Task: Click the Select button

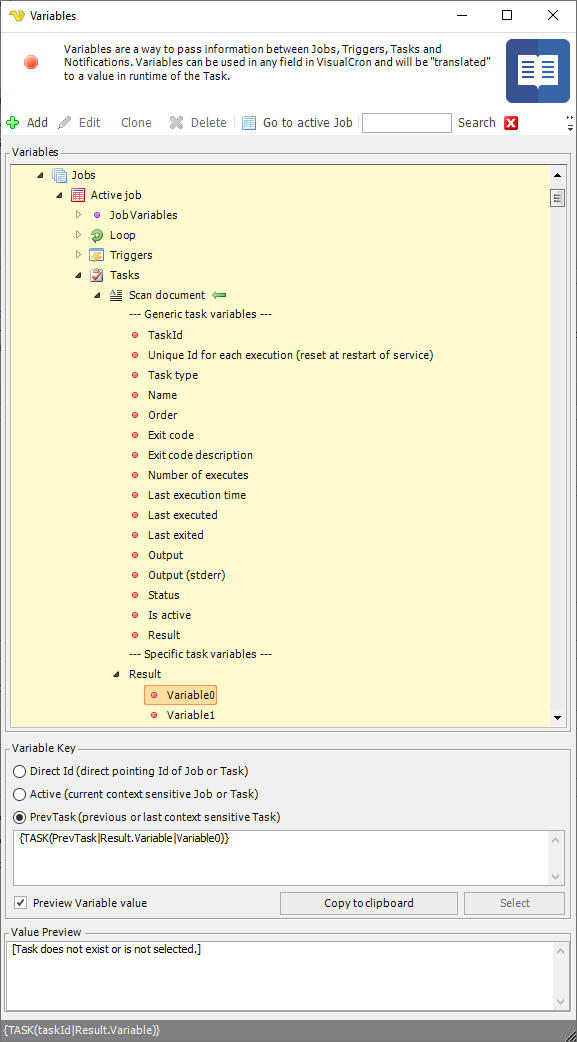Action: pos(515,903)
